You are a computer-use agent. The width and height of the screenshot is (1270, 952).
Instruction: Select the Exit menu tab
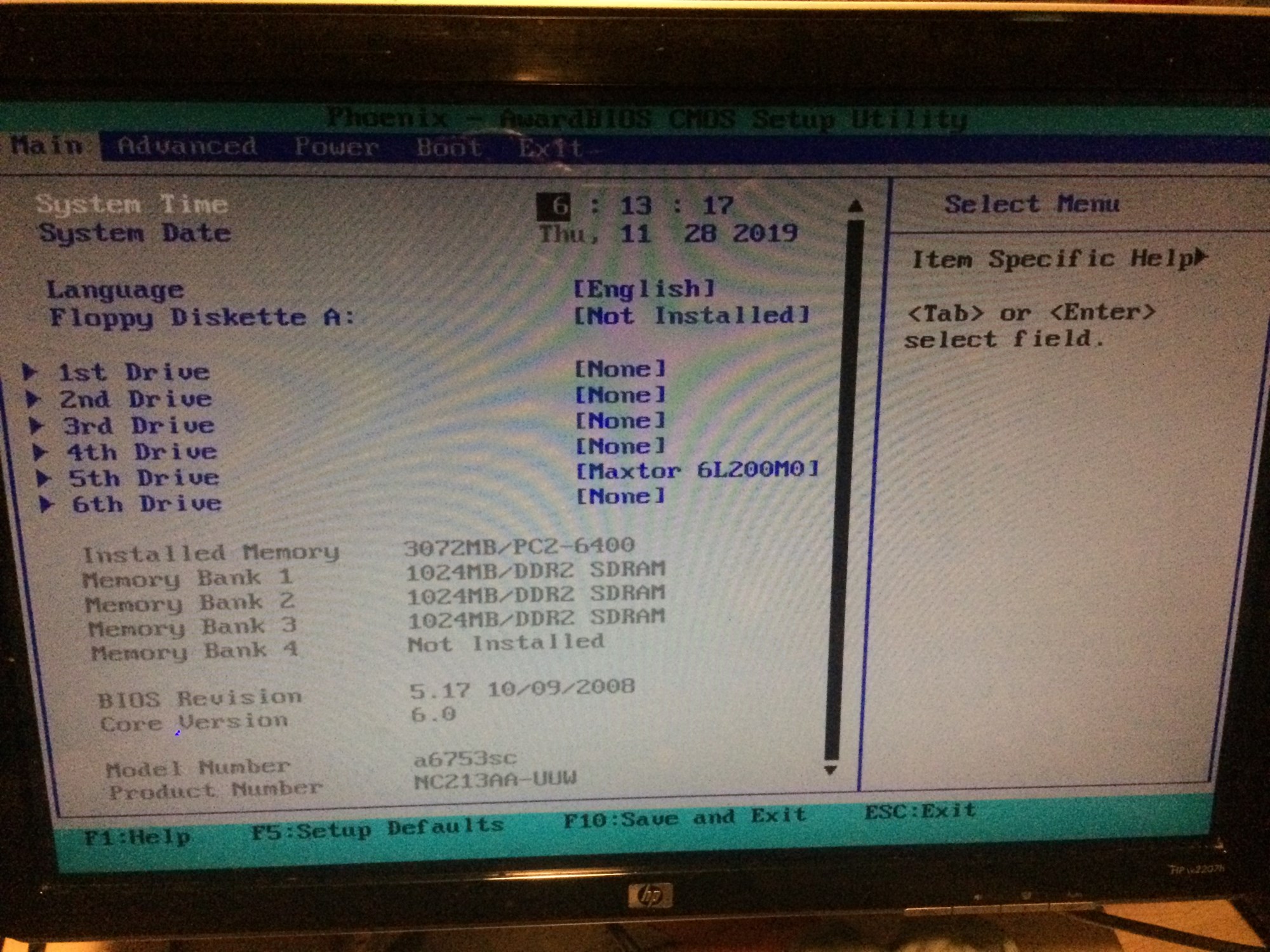point(551,149)
